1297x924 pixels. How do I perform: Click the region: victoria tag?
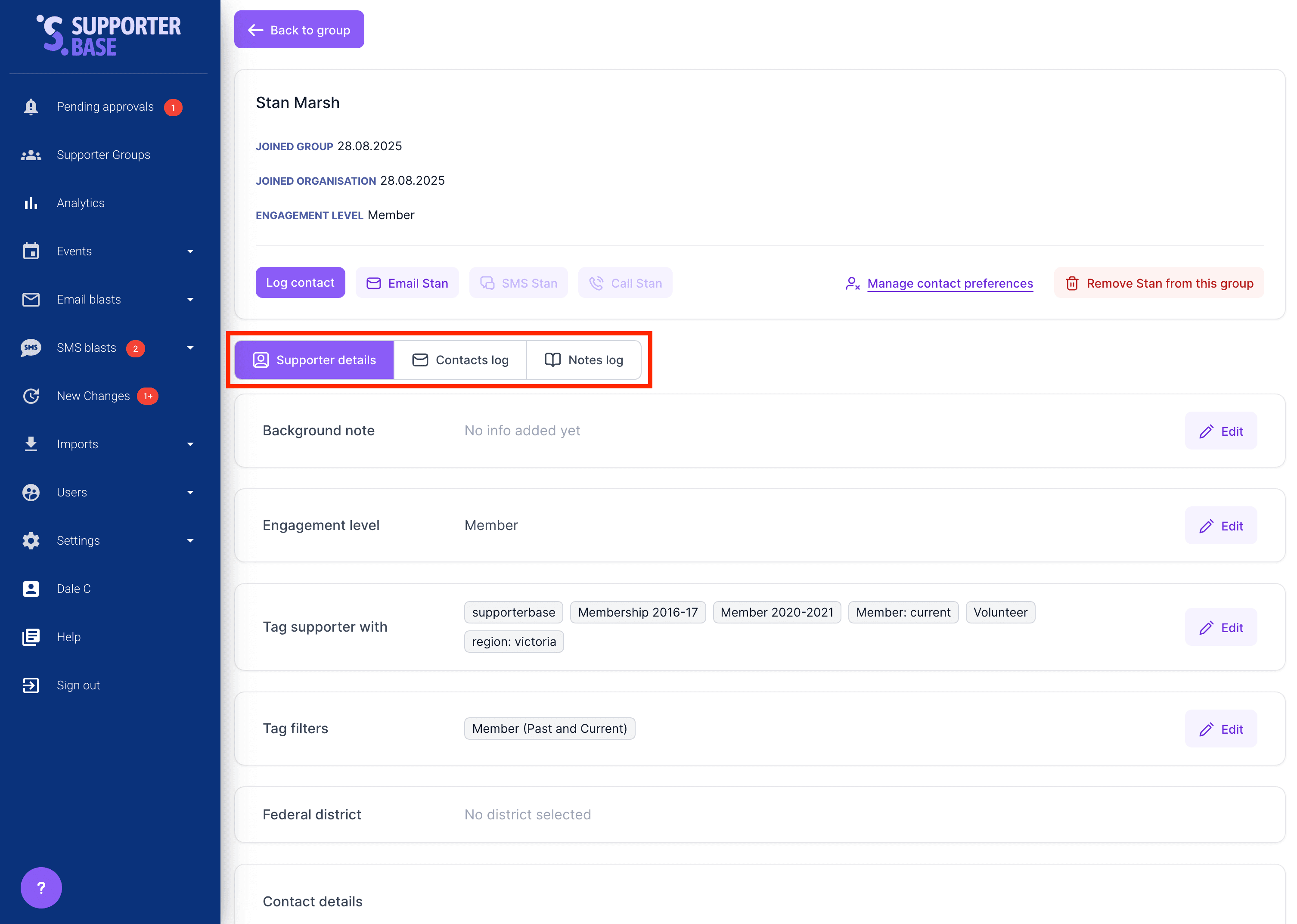click(x=513, y=642)
